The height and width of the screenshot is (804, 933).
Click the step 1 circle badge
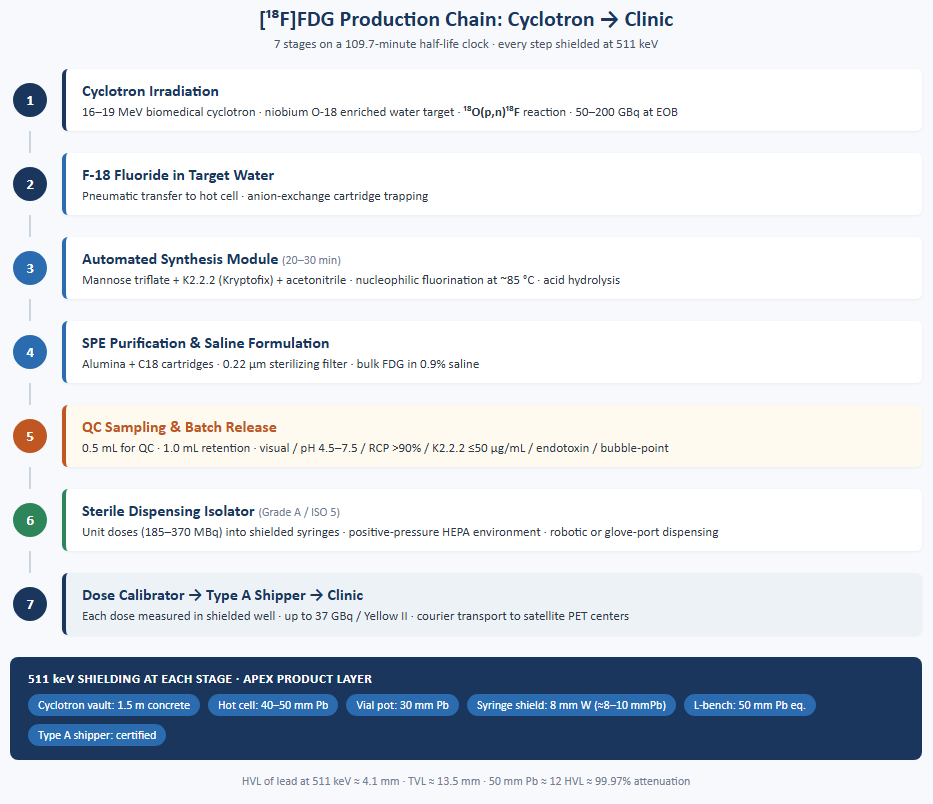click(x=30, y=100)
